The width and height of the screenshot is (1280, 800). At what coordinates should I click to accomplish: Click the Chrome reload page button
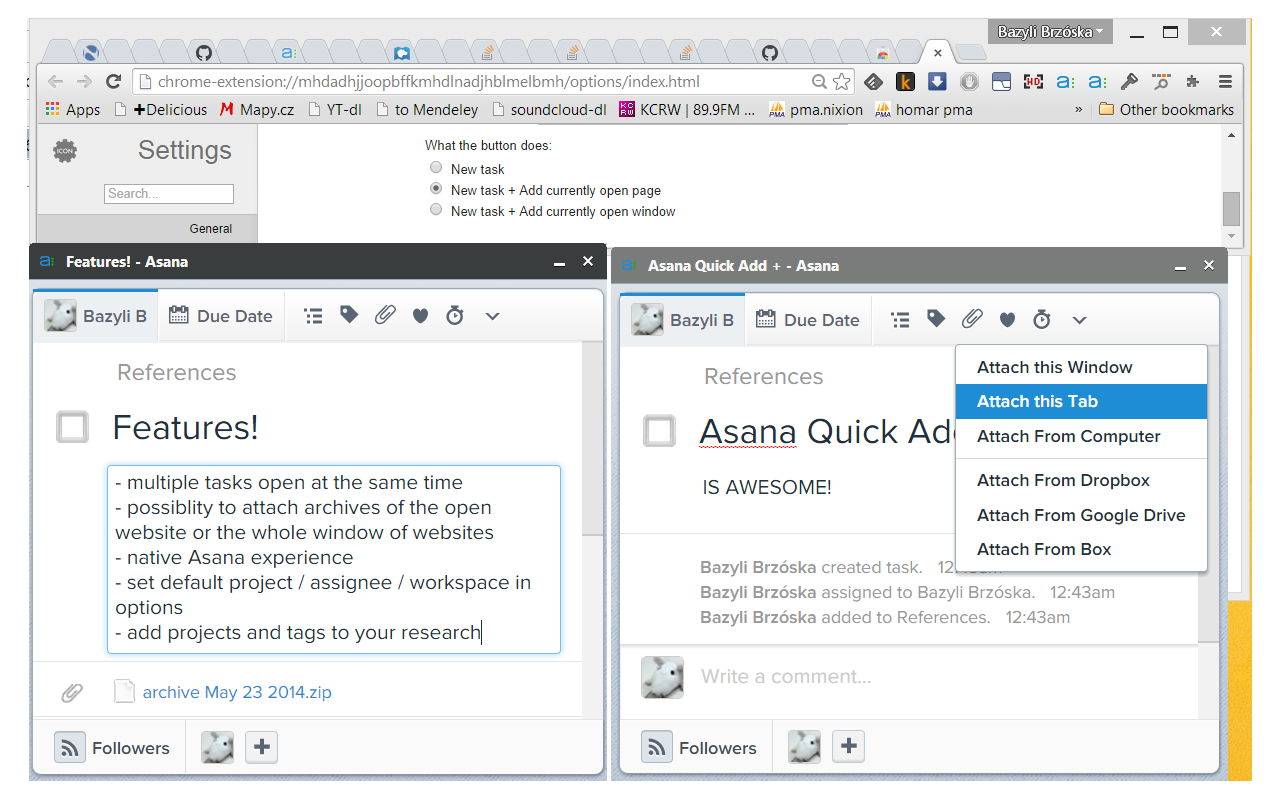tap(114, 82)
